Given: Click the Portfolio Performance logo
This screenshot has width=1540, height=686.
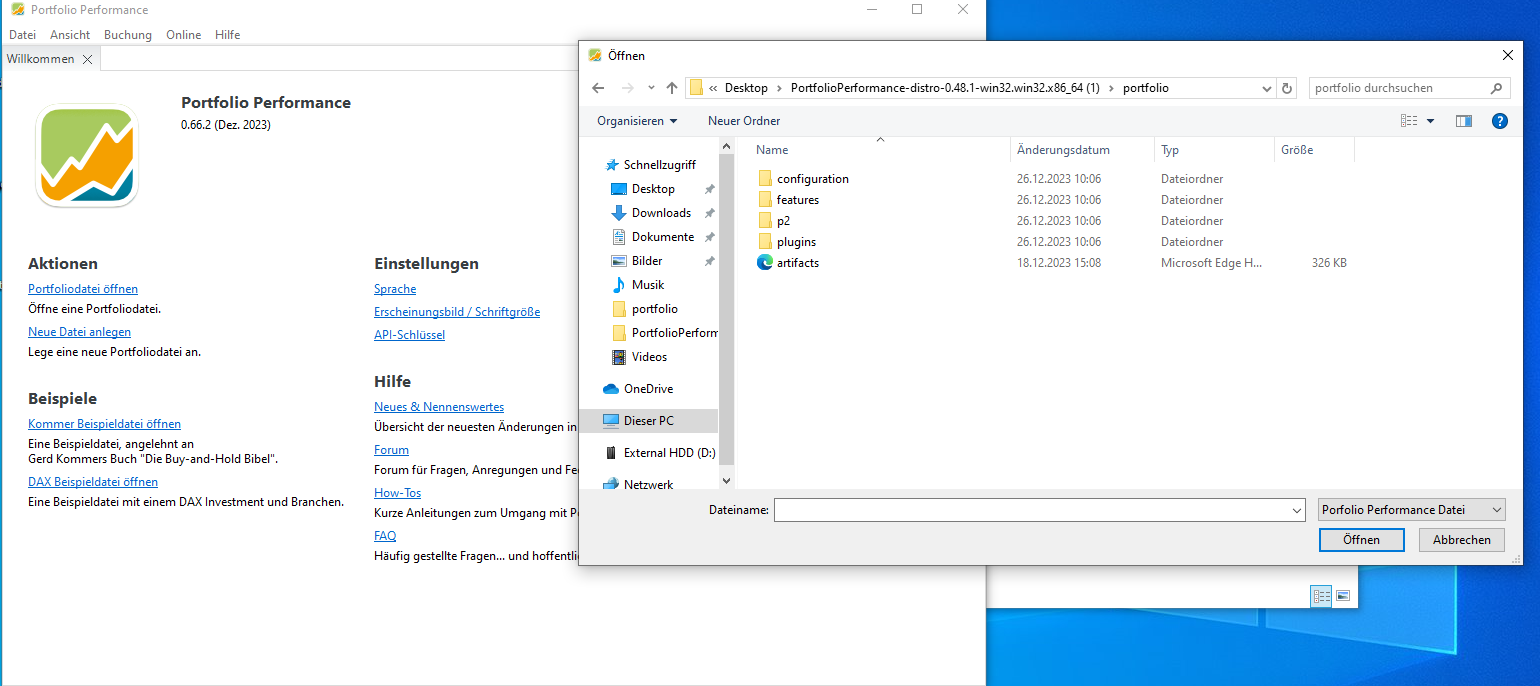Looking at the screenshot, I should coord(87,156).
